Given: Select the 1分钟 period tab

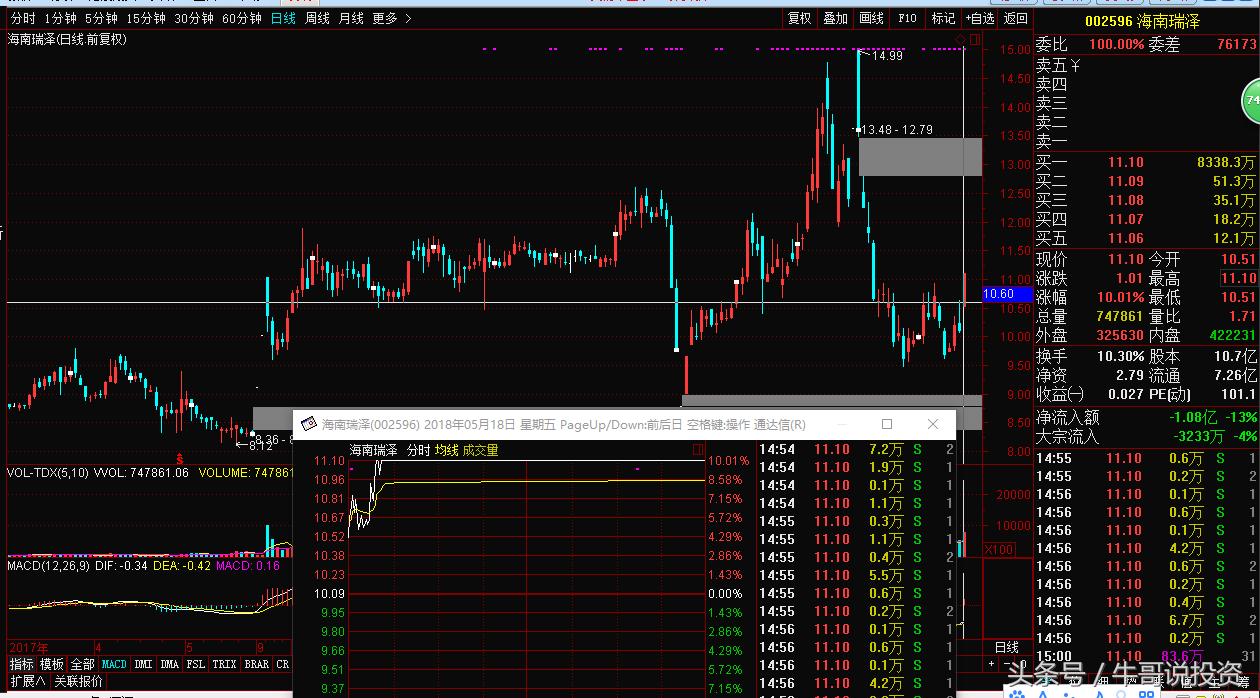Looking at the screenshot, I should coord(61,18).
